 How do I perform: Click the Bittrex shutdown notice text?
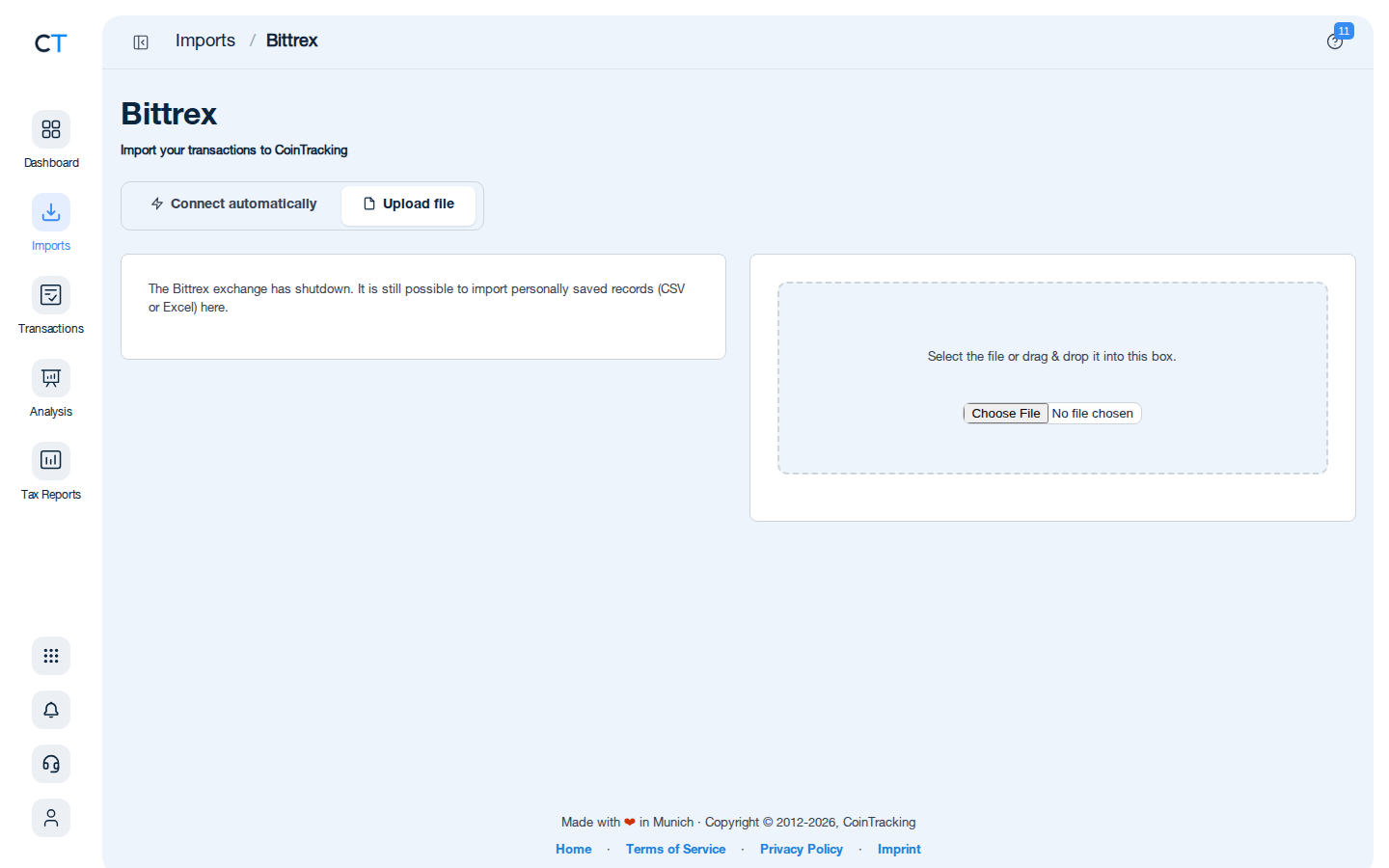(x=417, y=298)
